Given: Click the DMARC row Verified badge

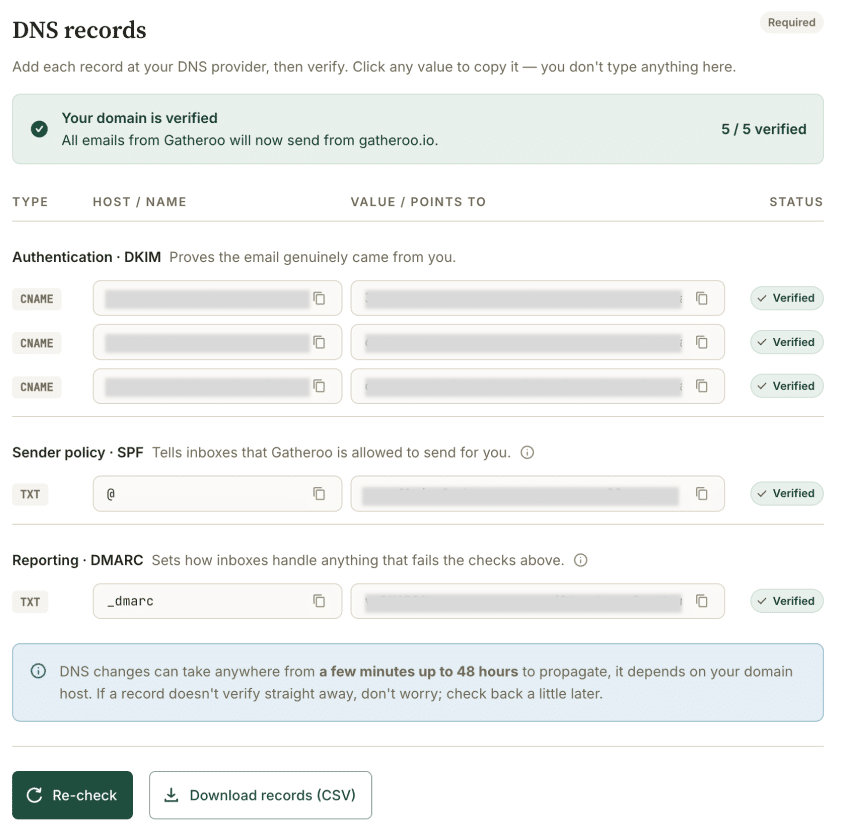Looking at the screenshot, I should click(787, 601).
